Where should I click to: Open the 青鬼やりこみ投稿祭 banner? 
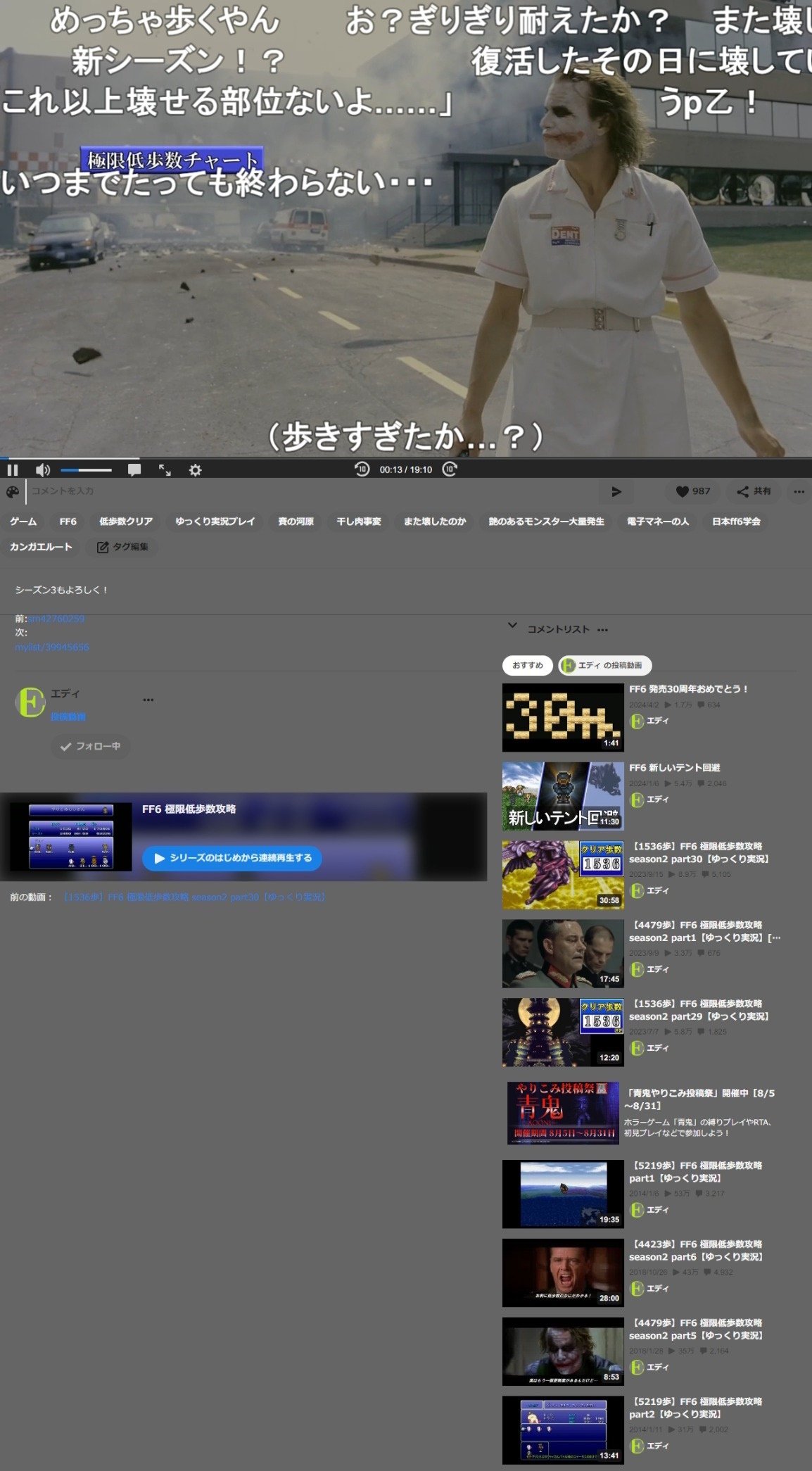pyautogui.click(x=563, y=1113)
